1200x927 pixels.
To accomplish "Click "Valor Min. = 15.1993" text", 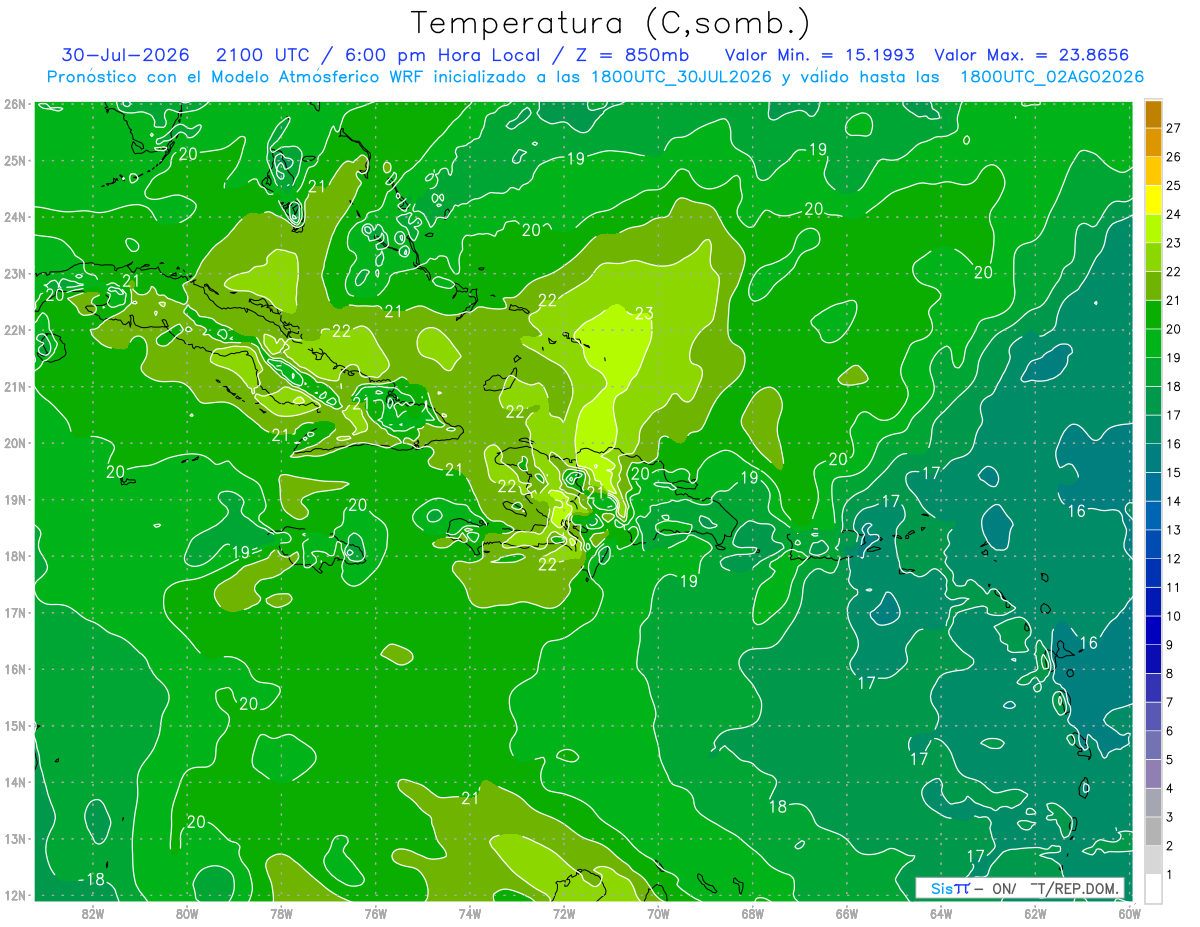I will pyautogui.click(x=820, y=55).
